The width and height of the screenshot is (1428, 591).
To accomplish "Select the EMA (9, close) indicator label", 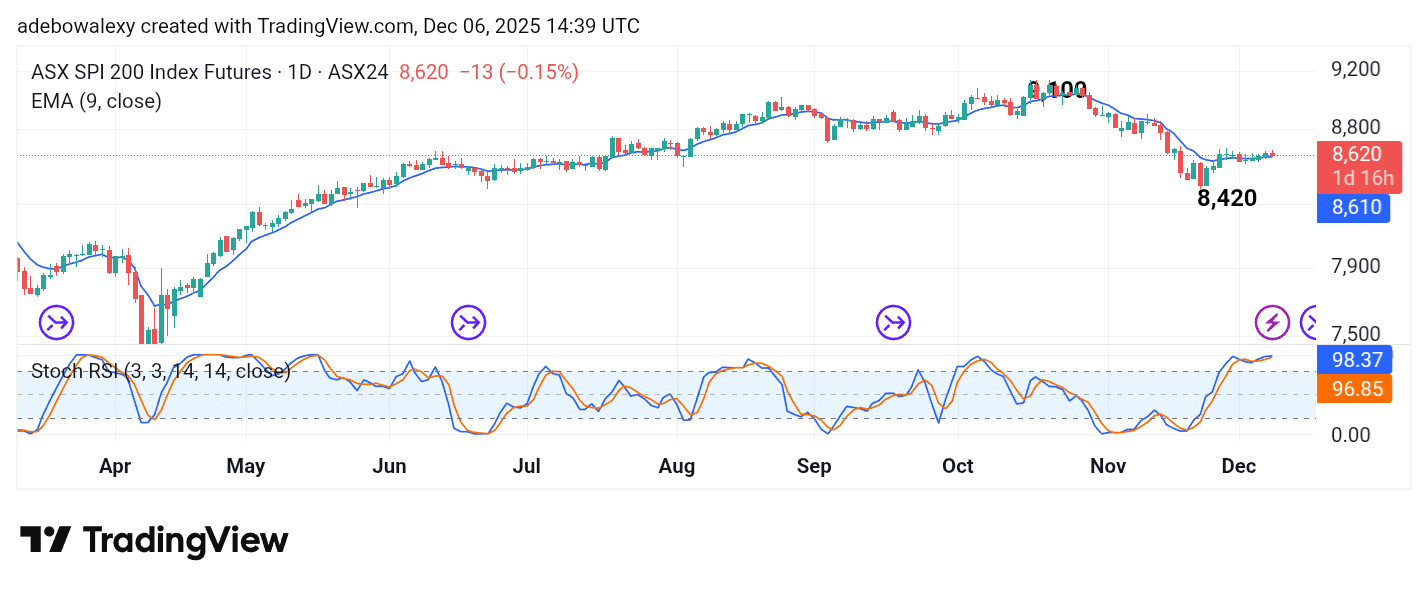I will click(96, 101).
